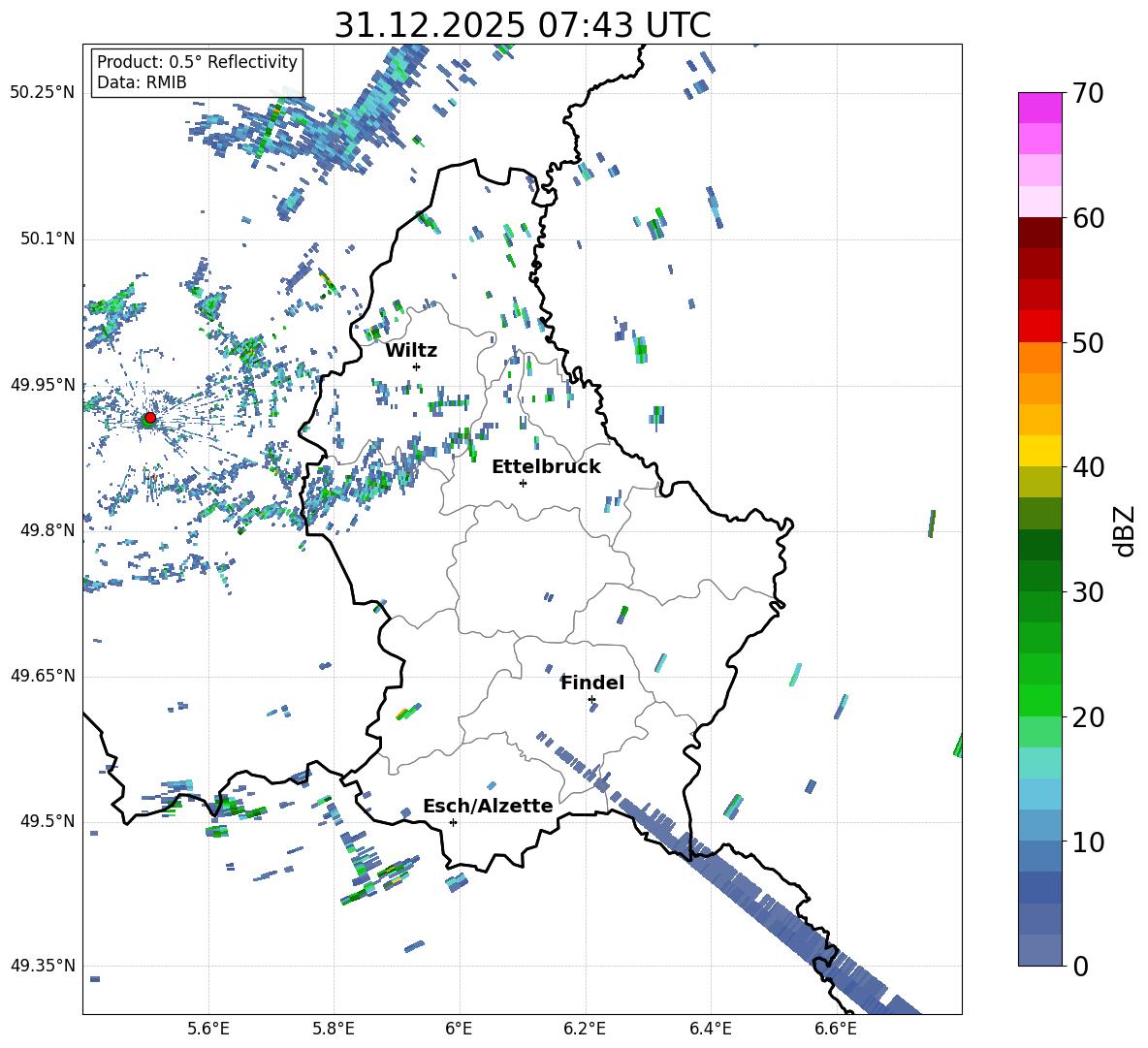Click the Data: RMIB text

tap(142, 82)
